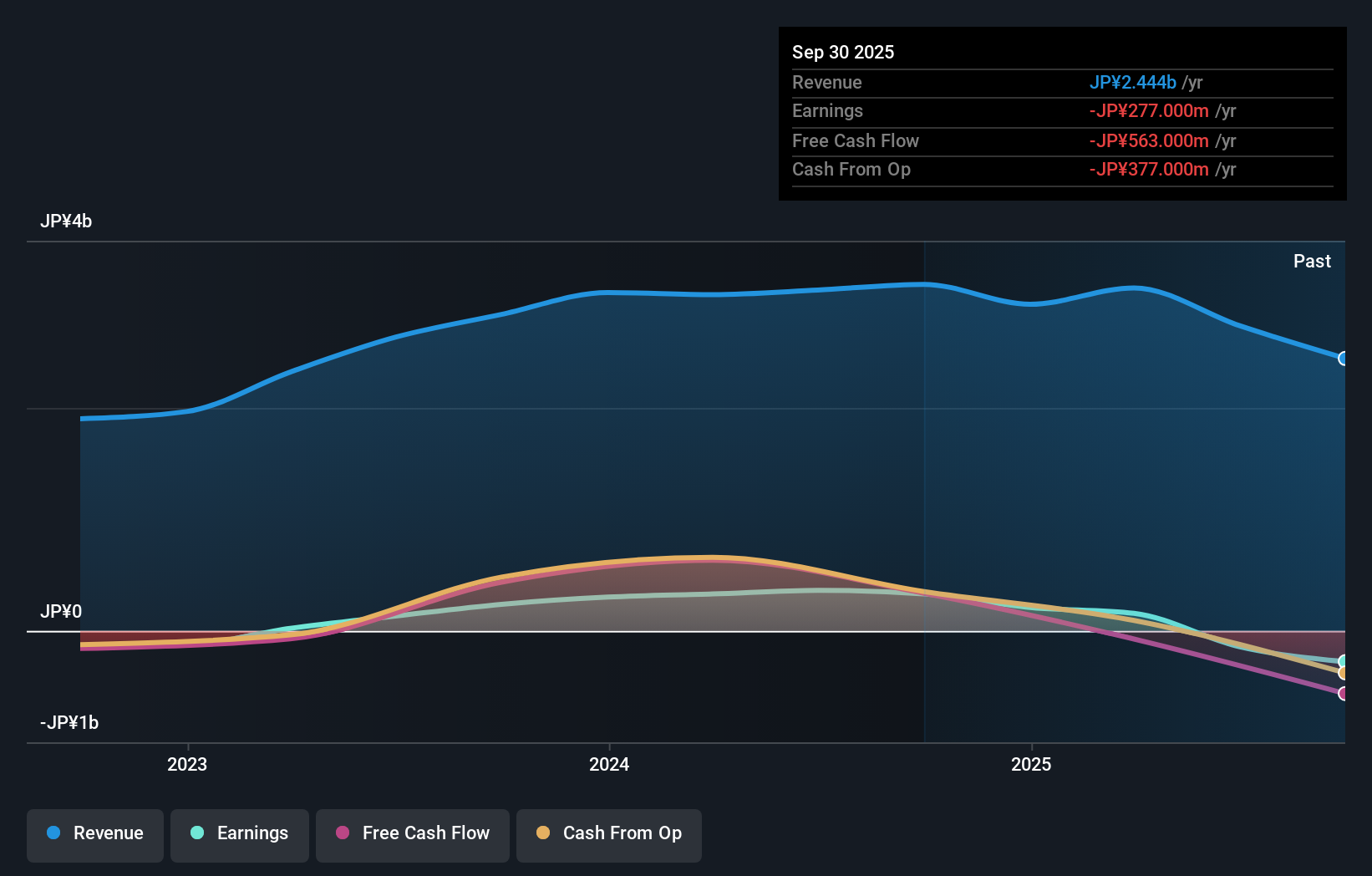Toggle the Revenue series visibility
This screenshot has width=1372, height=876.
[94, 833]
